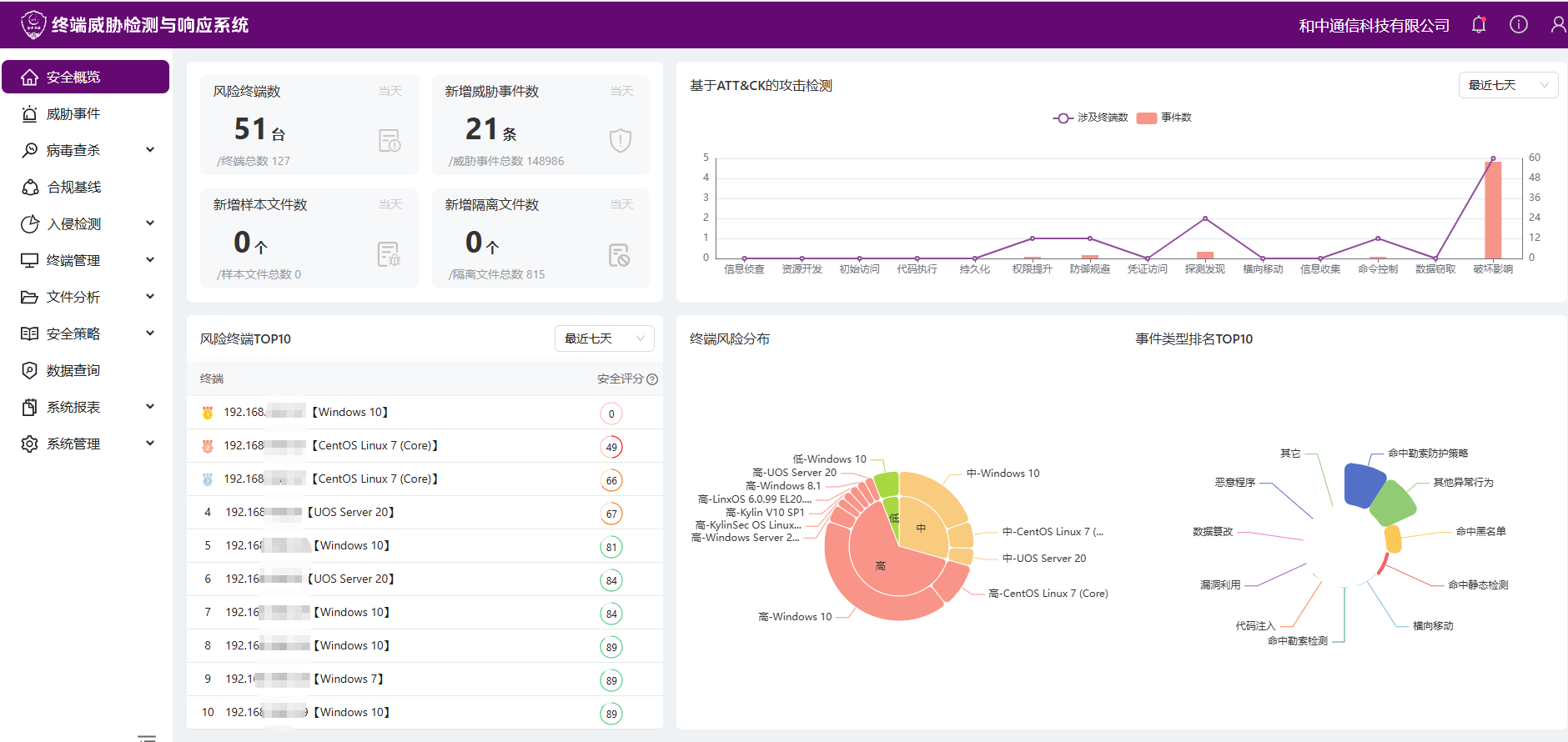Toggle the 涉及终端数 legend series

(1090, 118)
